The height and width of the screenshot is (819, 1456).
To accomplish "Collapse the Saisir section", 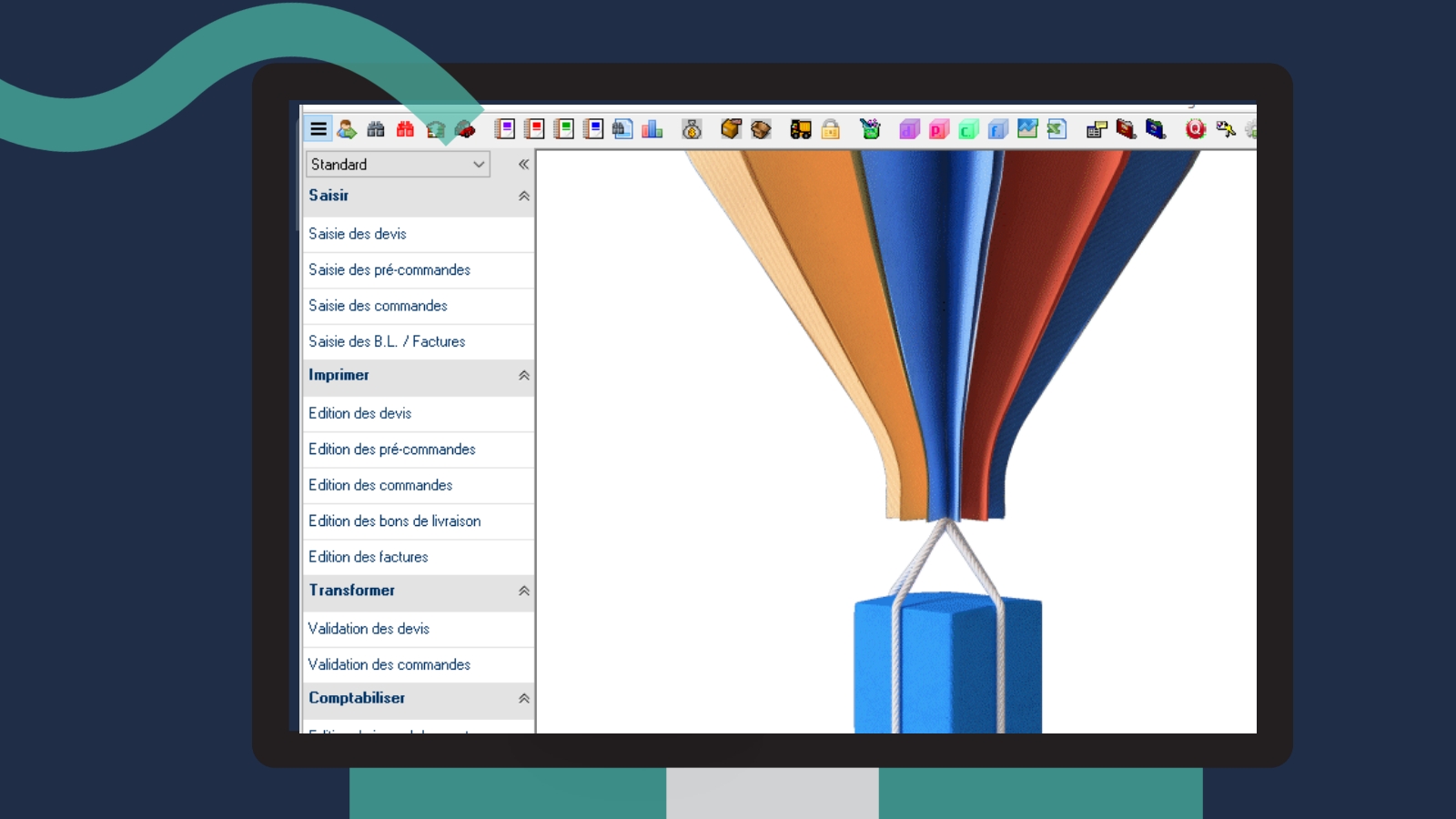I will coord(524,196).
